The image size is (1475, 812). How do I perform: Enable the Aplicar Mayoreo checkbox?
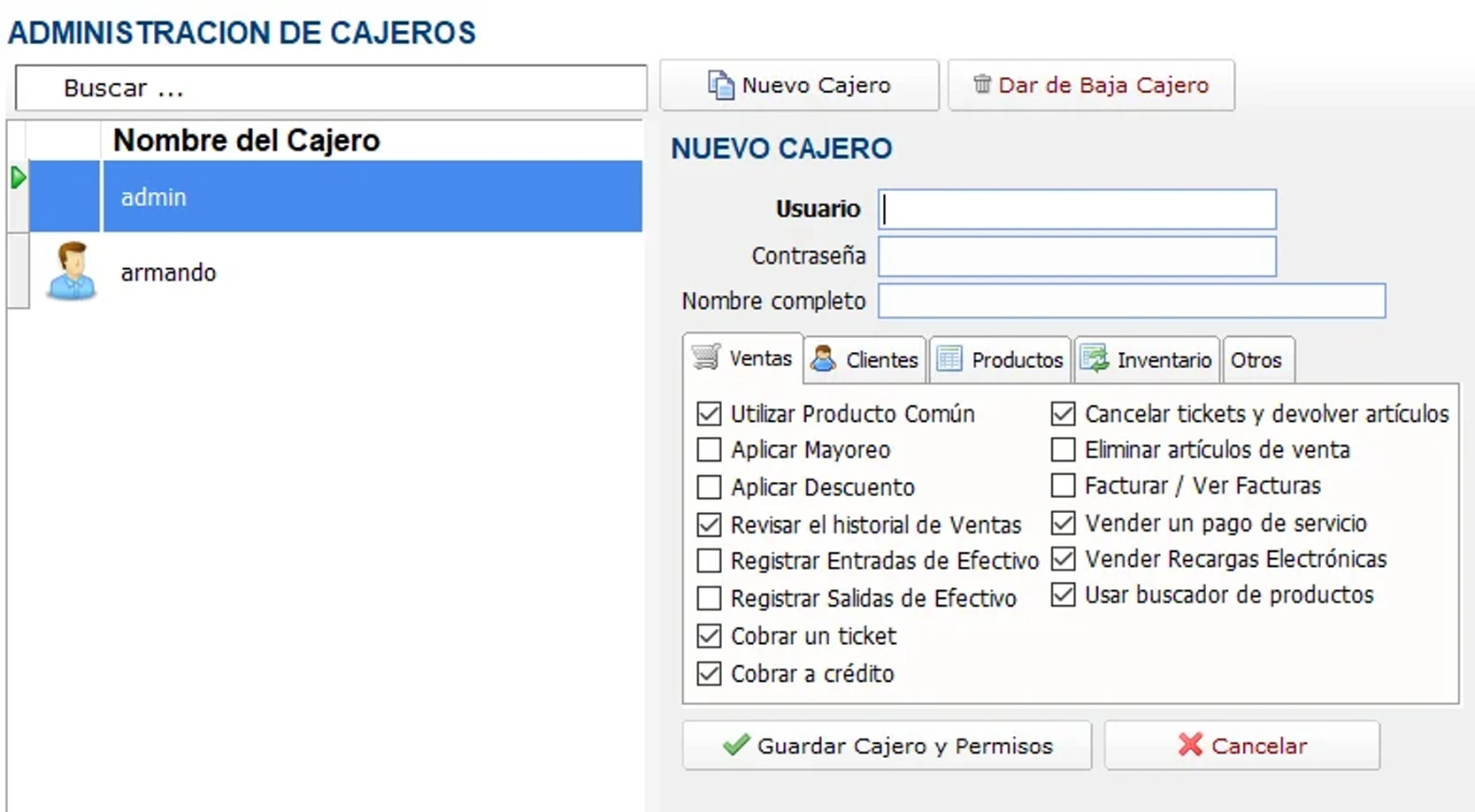pos(709,450)
